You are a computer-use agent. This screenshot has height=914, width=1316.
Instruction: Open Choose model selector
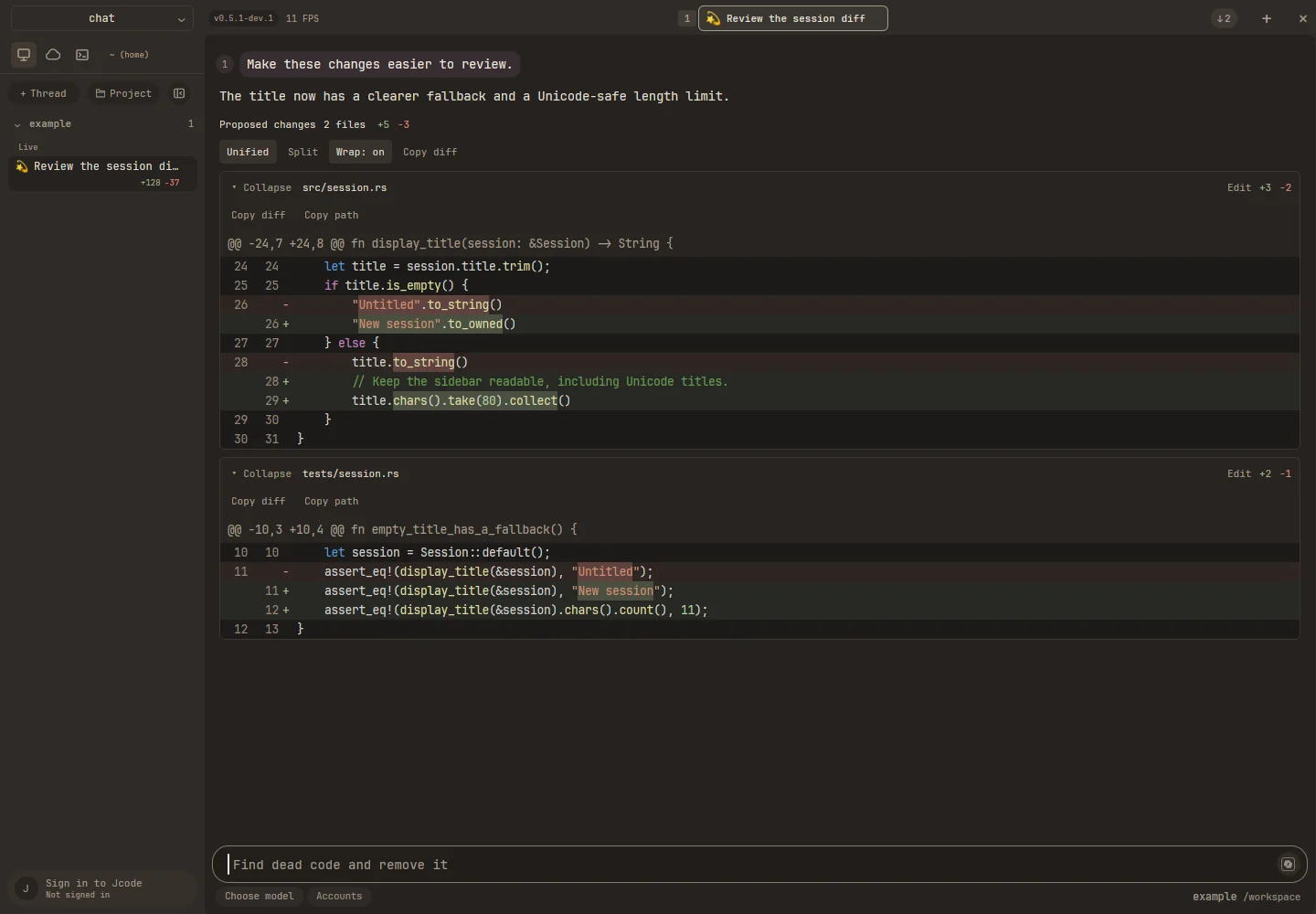click(x=260, y=897)
